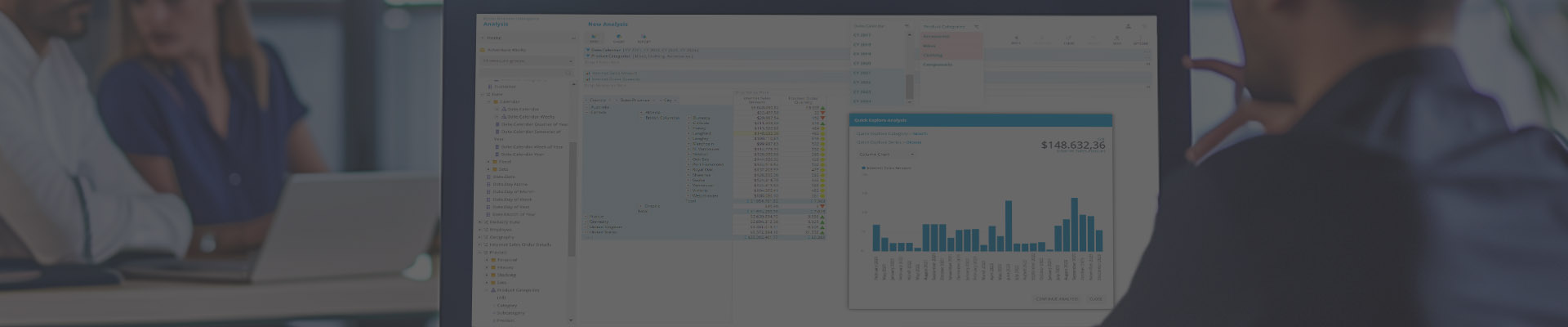Click the Close button in Quick Explore dialog
The image size is (1568, 327).
point(1095,299)
